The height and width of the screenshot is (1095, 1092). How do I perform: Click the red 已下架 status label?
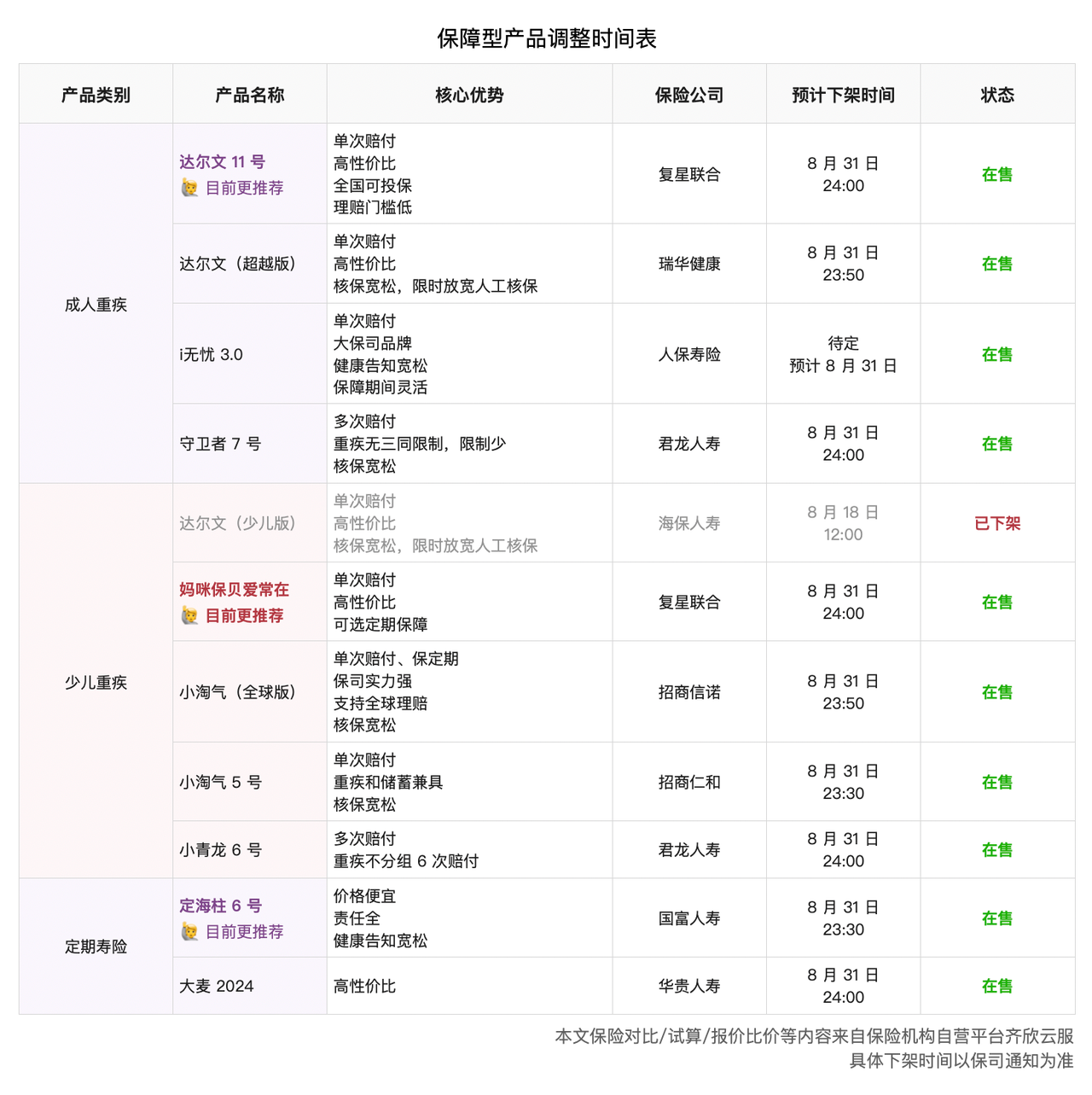(997, 523)
